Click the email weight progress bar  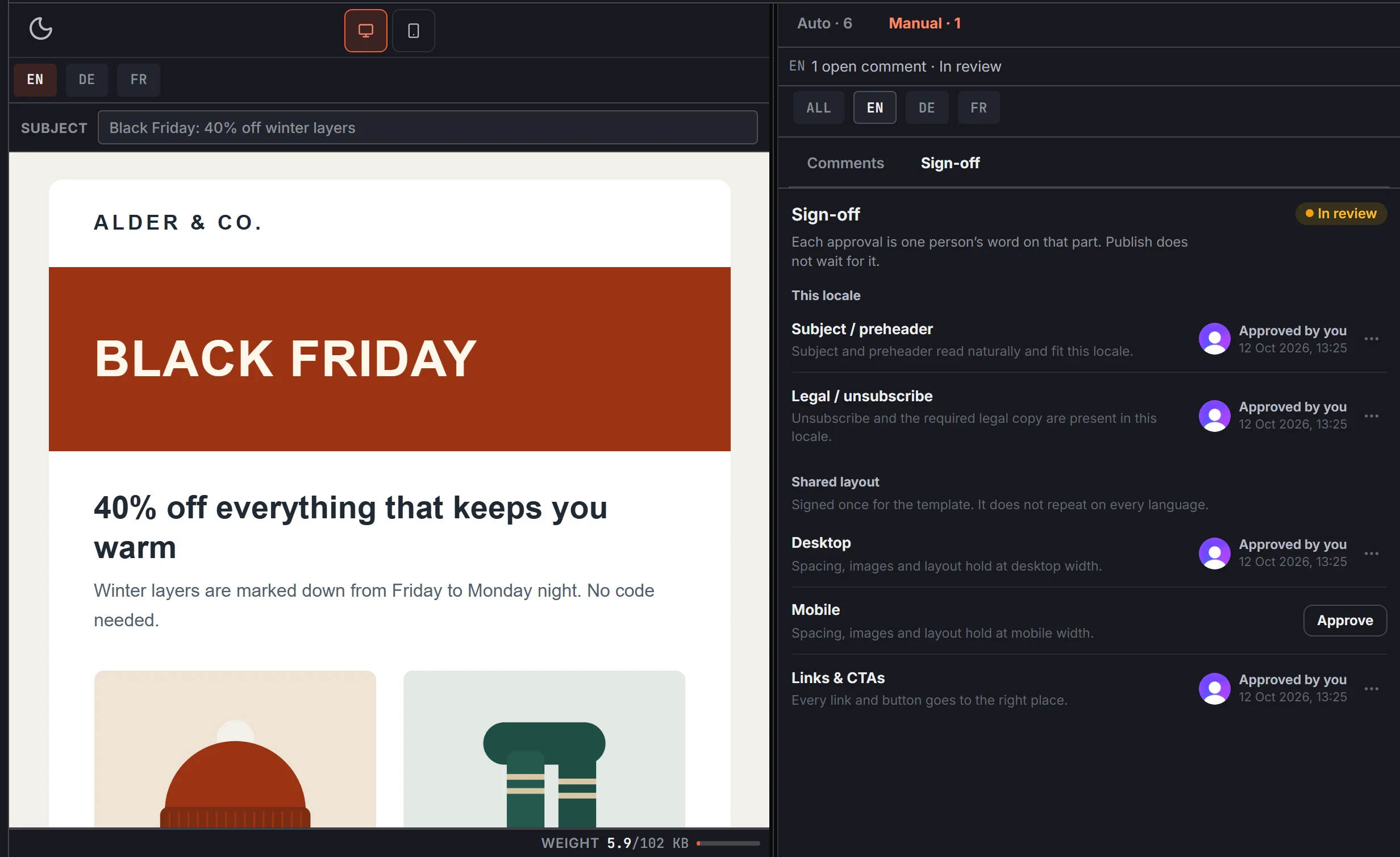pyautogui.click(x=728, y=843)
